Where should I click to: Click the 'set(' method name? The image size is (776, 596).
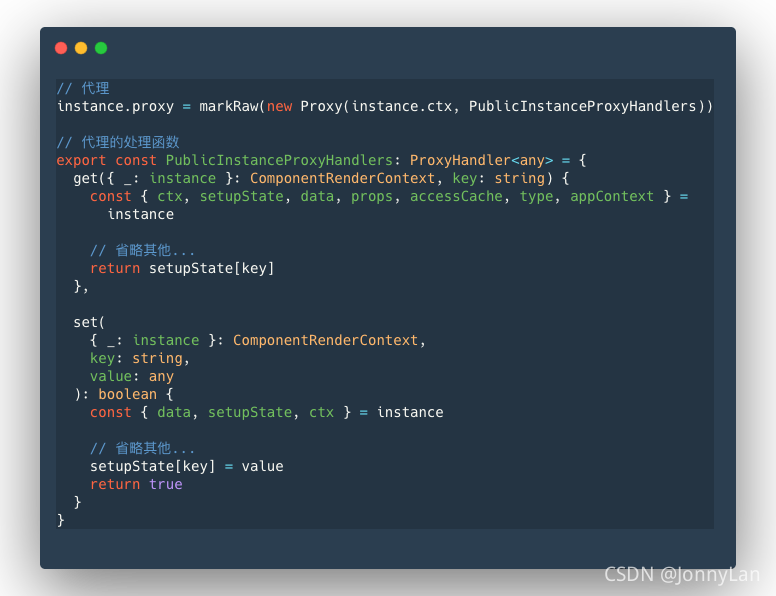(x=89, y=322)
